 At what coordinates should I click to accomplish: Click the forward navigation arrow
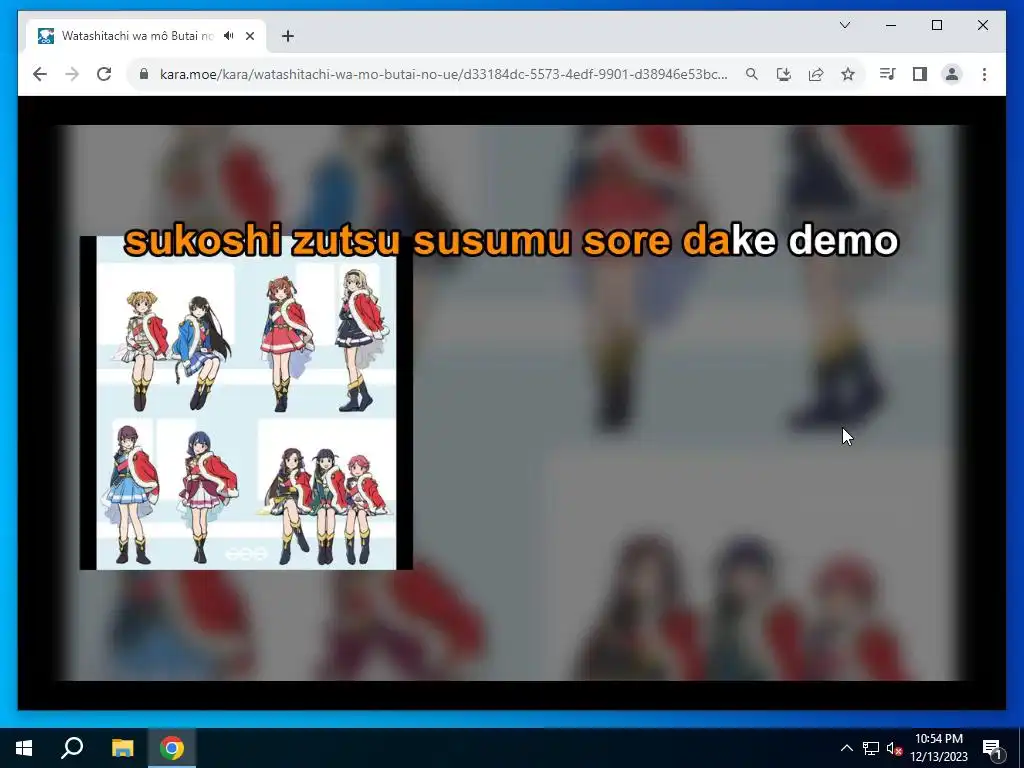tap(72, 74)
